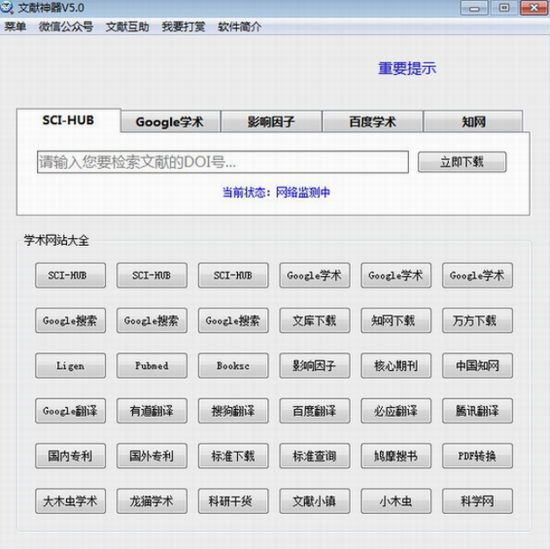
Task: Switch to the Google学术 tab
Action: (x=170, y=122)
